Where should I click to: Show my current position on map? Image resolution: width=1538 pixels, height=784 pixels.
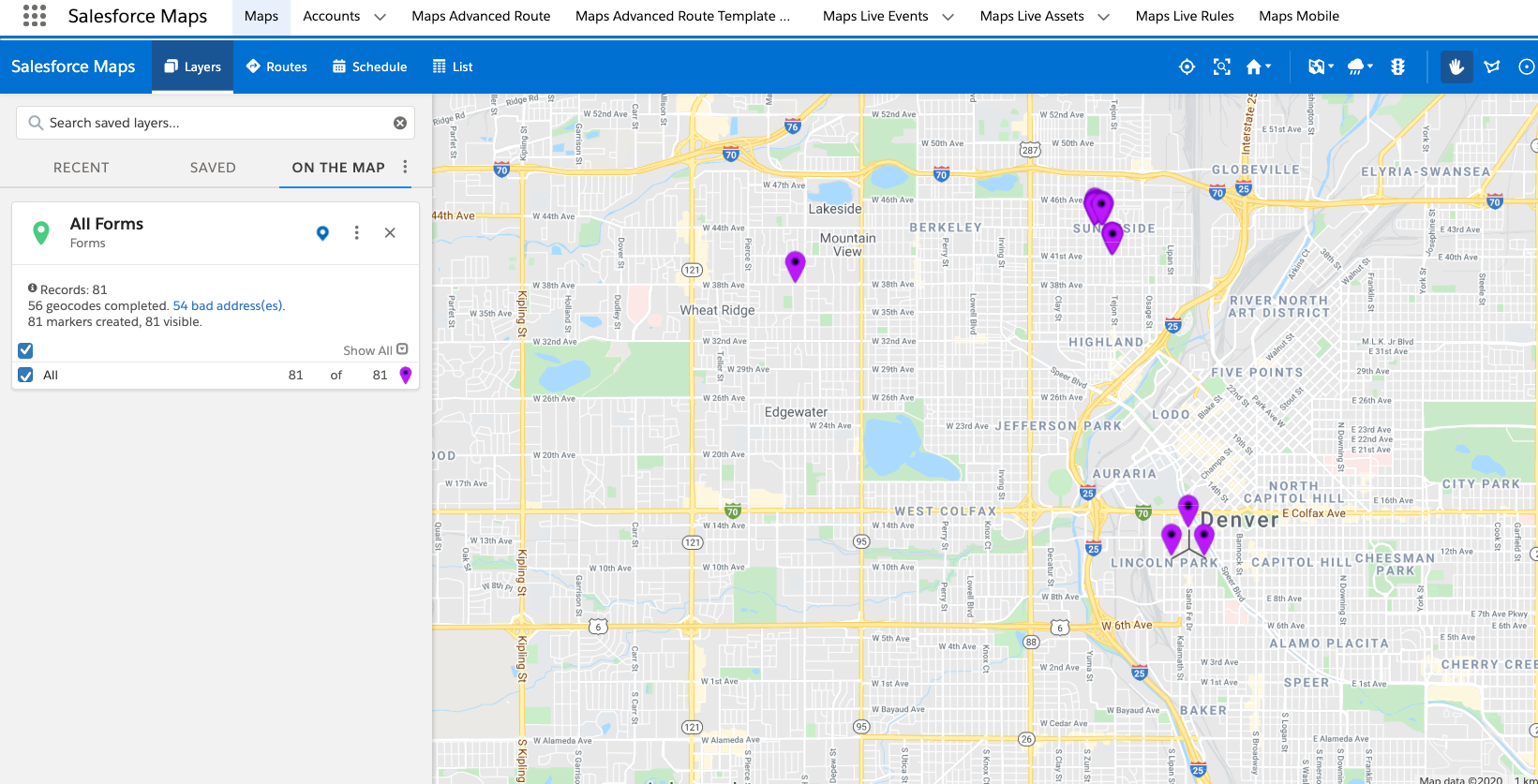pos(1187,67)
